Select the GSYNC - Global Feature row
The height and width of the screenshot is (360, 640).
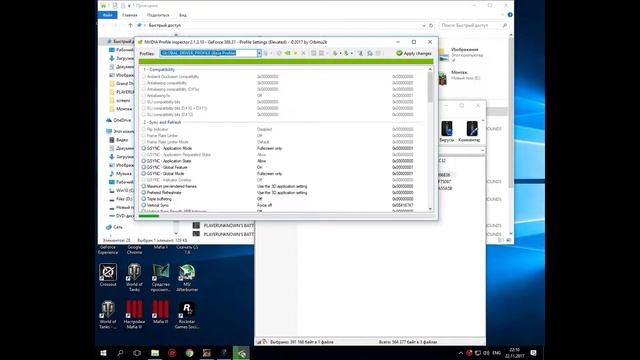284,167
